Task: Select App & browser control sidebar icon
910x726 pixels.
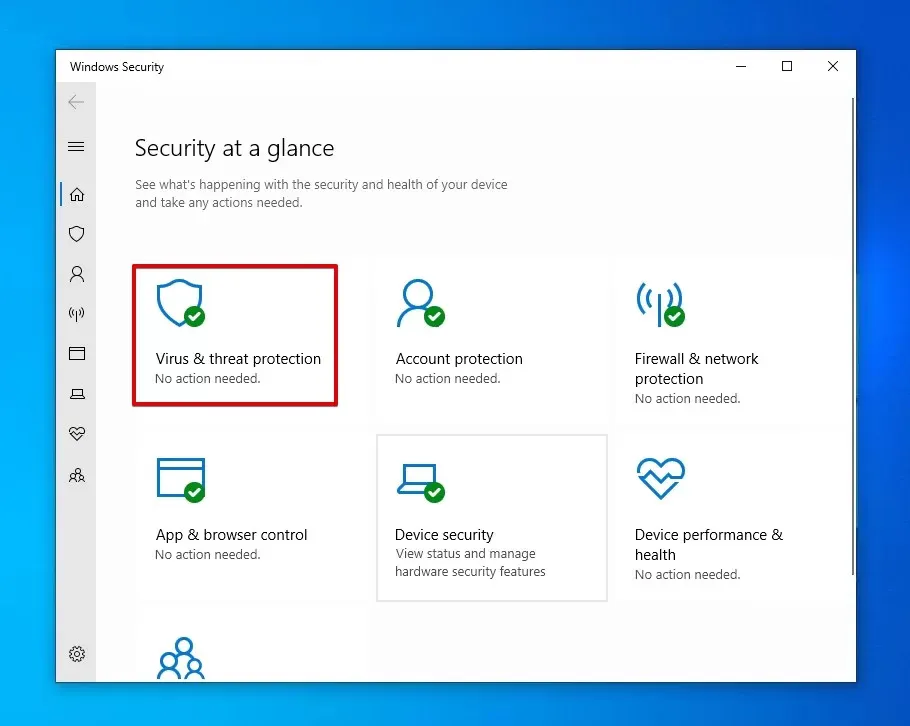Action: (76, 354)
